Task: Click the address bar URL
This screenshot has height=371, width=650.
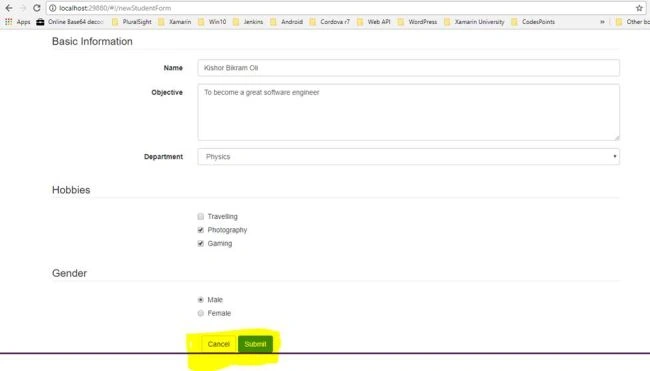Action: point(115,8)
